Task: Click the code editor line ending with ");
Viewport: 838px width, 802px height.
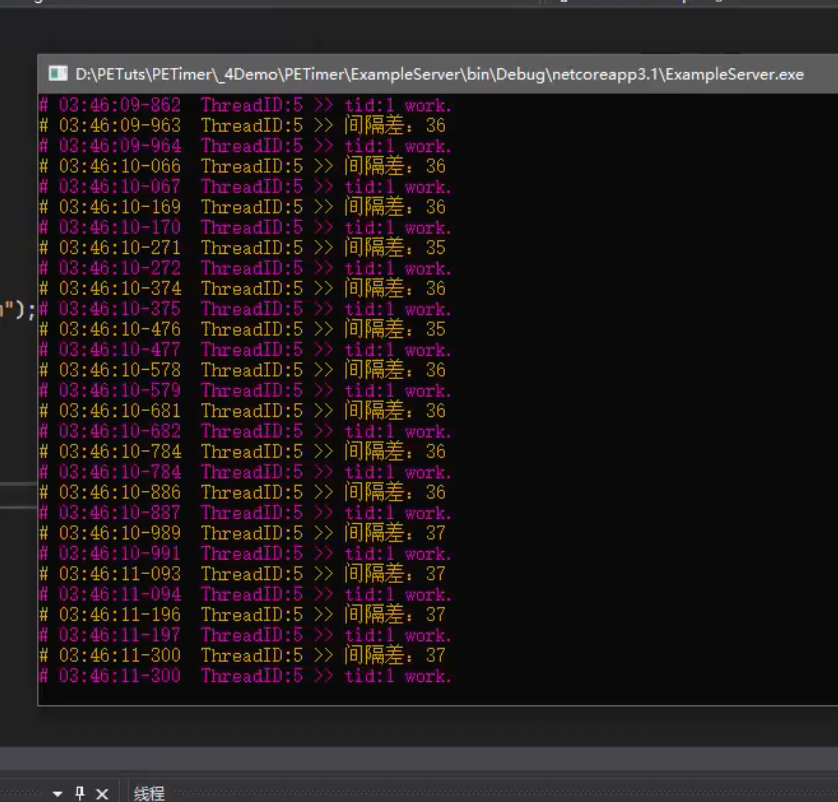Action: [x=18, y=310]
